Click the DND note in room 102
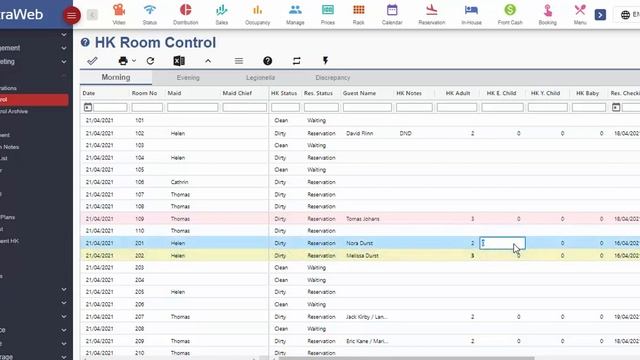This screenshot has height=360, width=640. click(405, 133)
